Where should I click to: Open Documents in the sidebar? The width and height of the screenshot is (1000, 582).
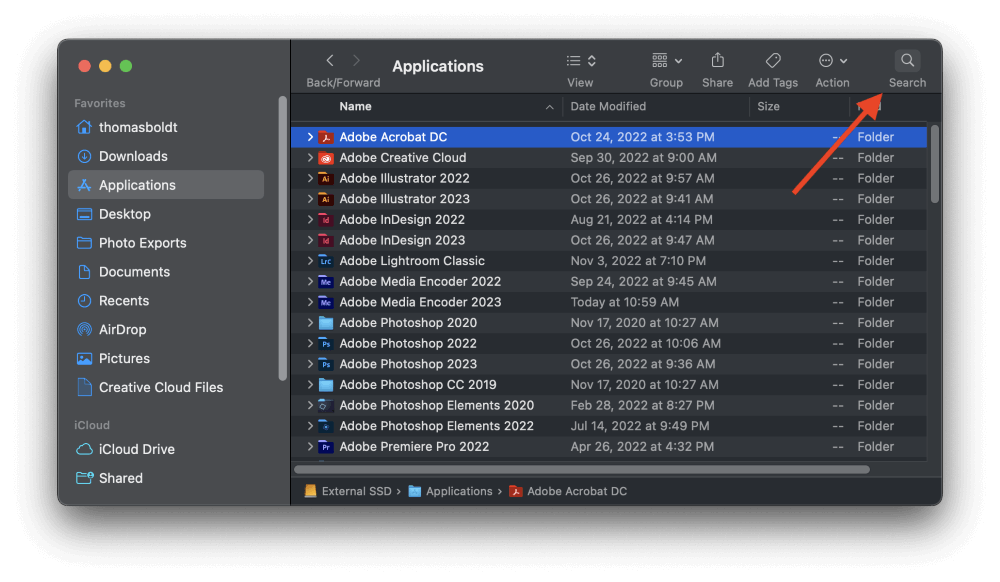(x=166, y=272)
